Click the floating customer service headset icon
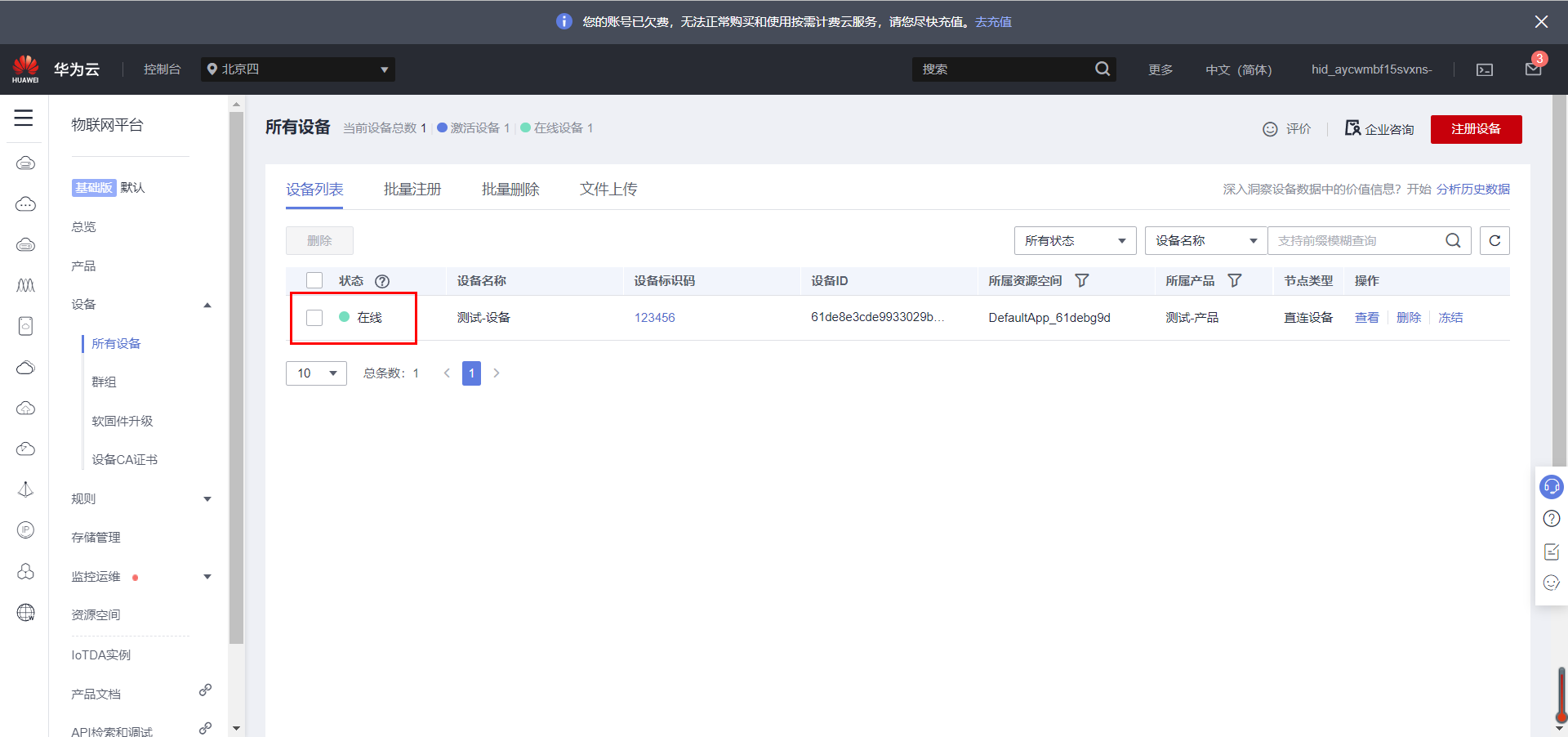Viewport: 1568px width, 737px height. coord(1551,487)
